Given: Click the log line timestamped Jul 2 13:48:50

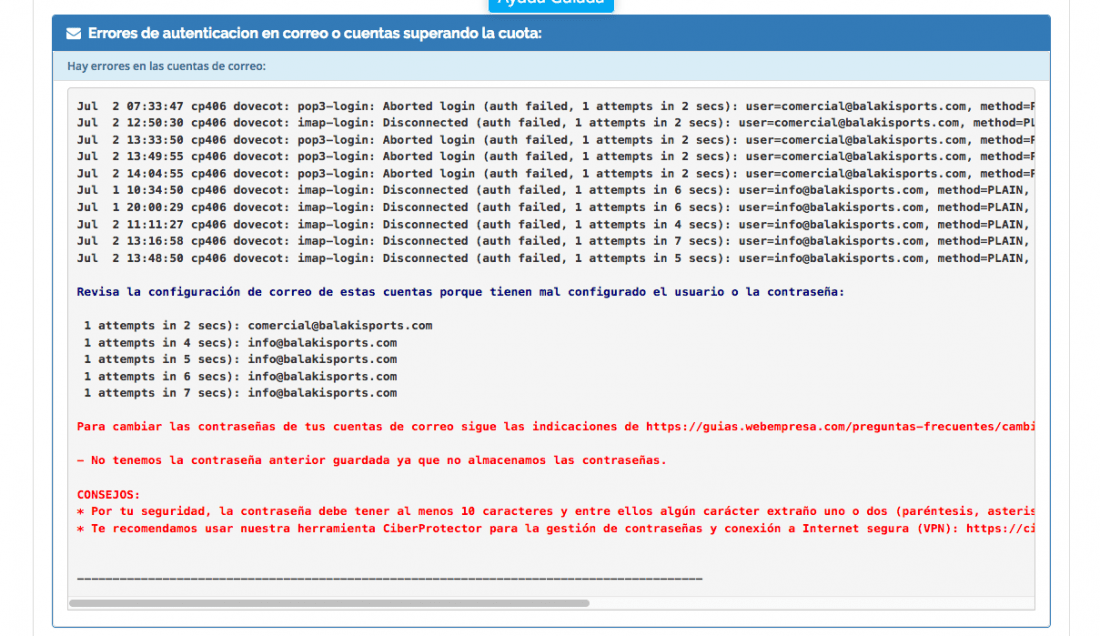Looking at the screenshot, I should pyautogui.click(x=556, y=258).
